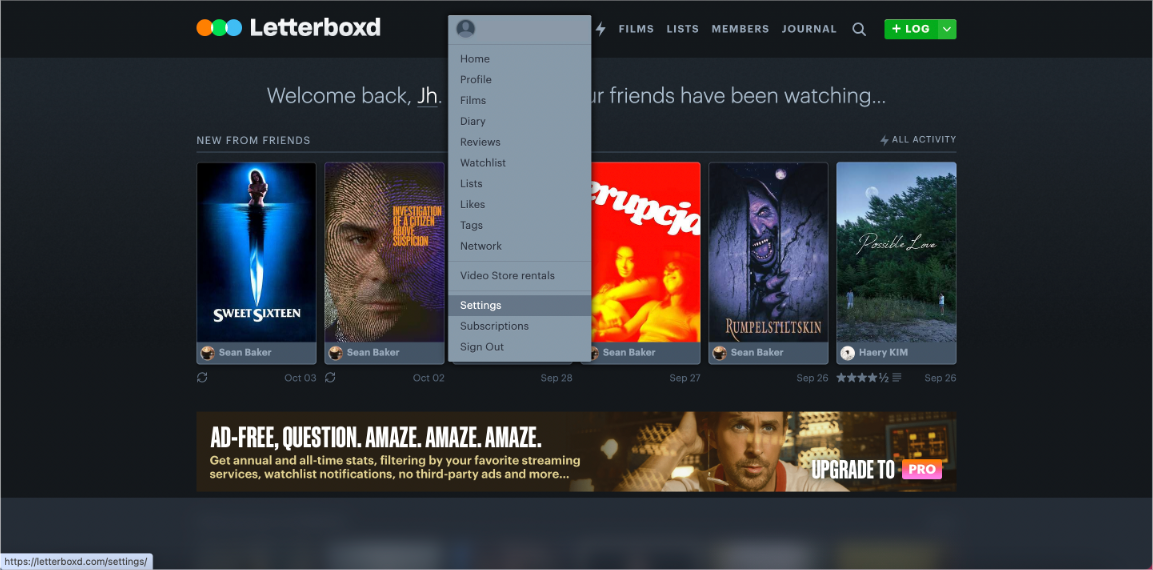Click Sep 26 date under Rumpelstiltskin

tap(813, 378)
